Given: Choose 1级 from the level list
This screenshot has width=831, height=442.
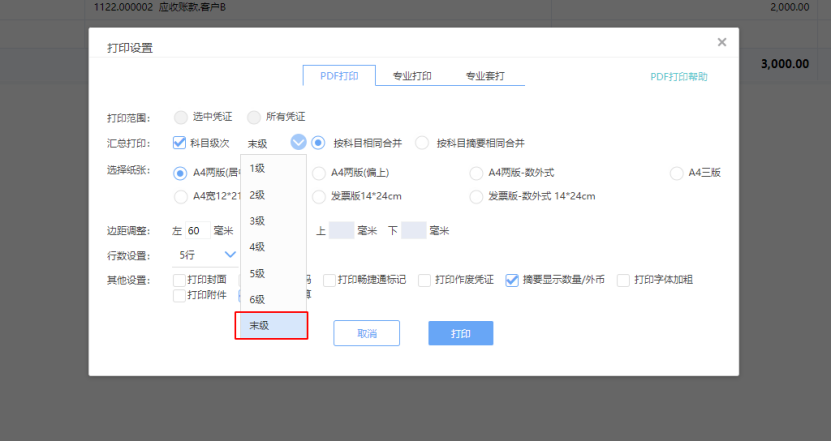Looking at the screenshot, I should coord(273,169).
